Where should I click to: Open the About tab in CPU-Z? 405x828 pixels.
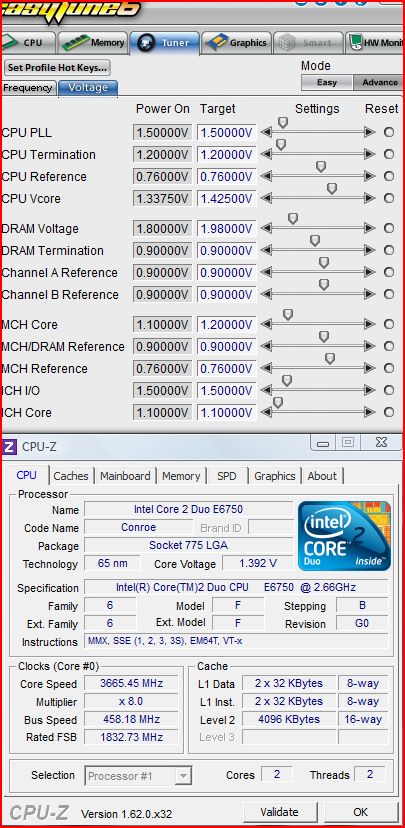[x=322, y=476]
